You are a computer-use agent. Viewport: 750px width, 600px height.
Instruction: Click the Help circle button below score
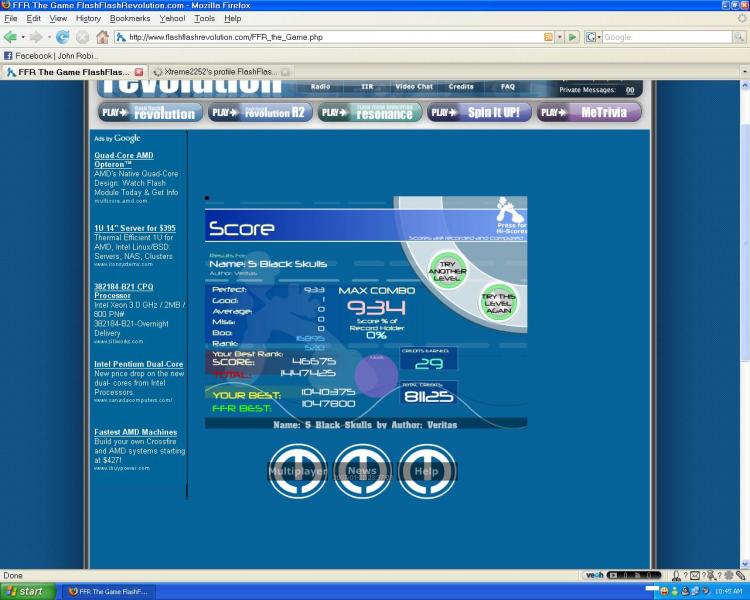[x=427, y=471]
